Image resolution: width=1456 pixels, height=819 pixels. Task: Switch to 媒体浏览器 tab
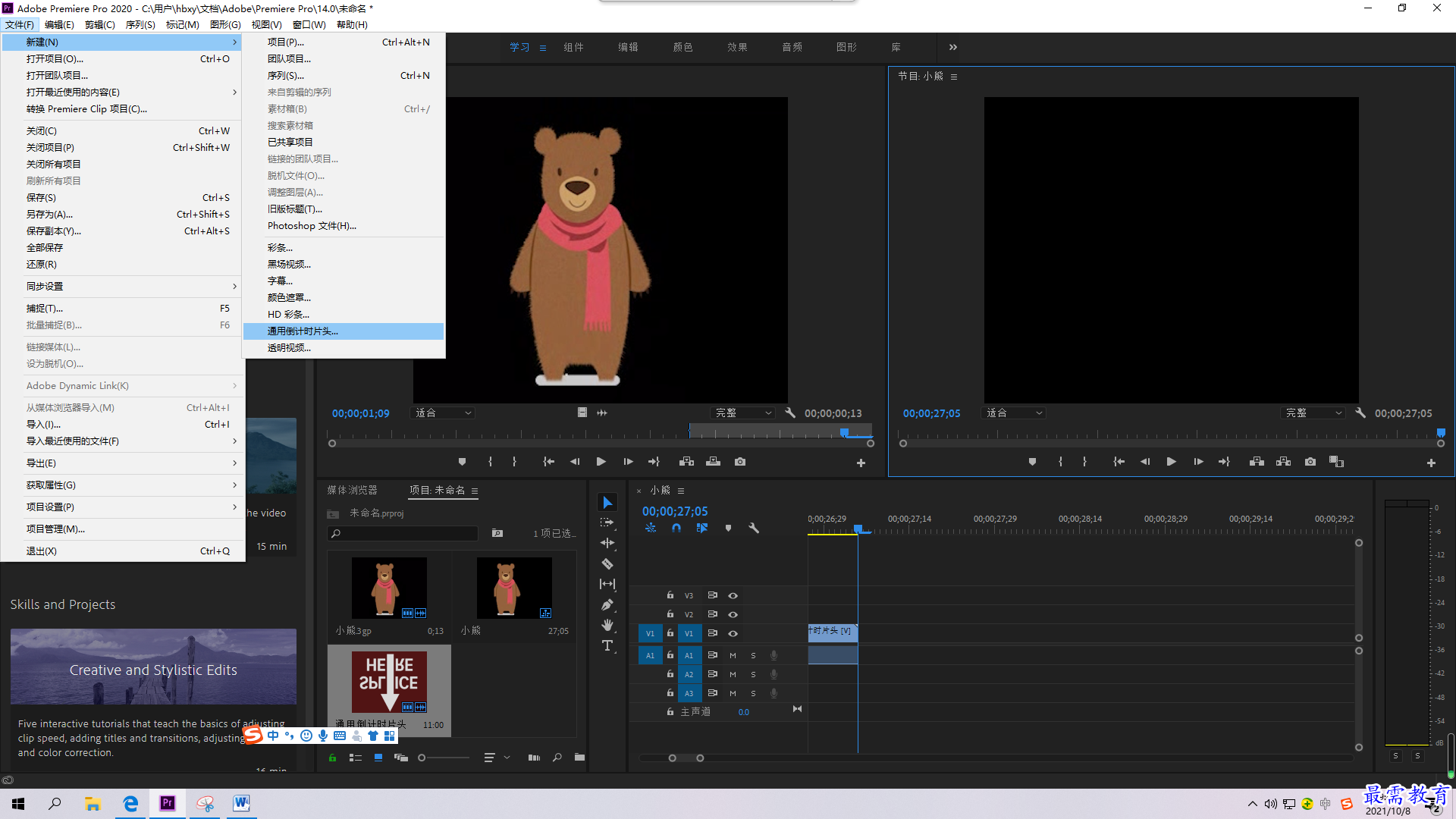[352, 491]
